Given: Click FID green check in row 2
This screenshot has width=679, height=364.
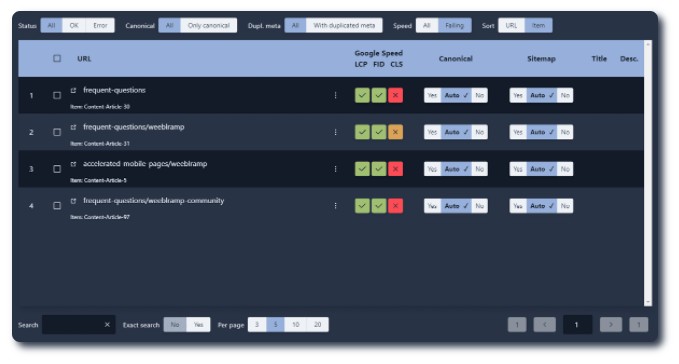Looking at the screenshot, I should (x=379, y=132).
